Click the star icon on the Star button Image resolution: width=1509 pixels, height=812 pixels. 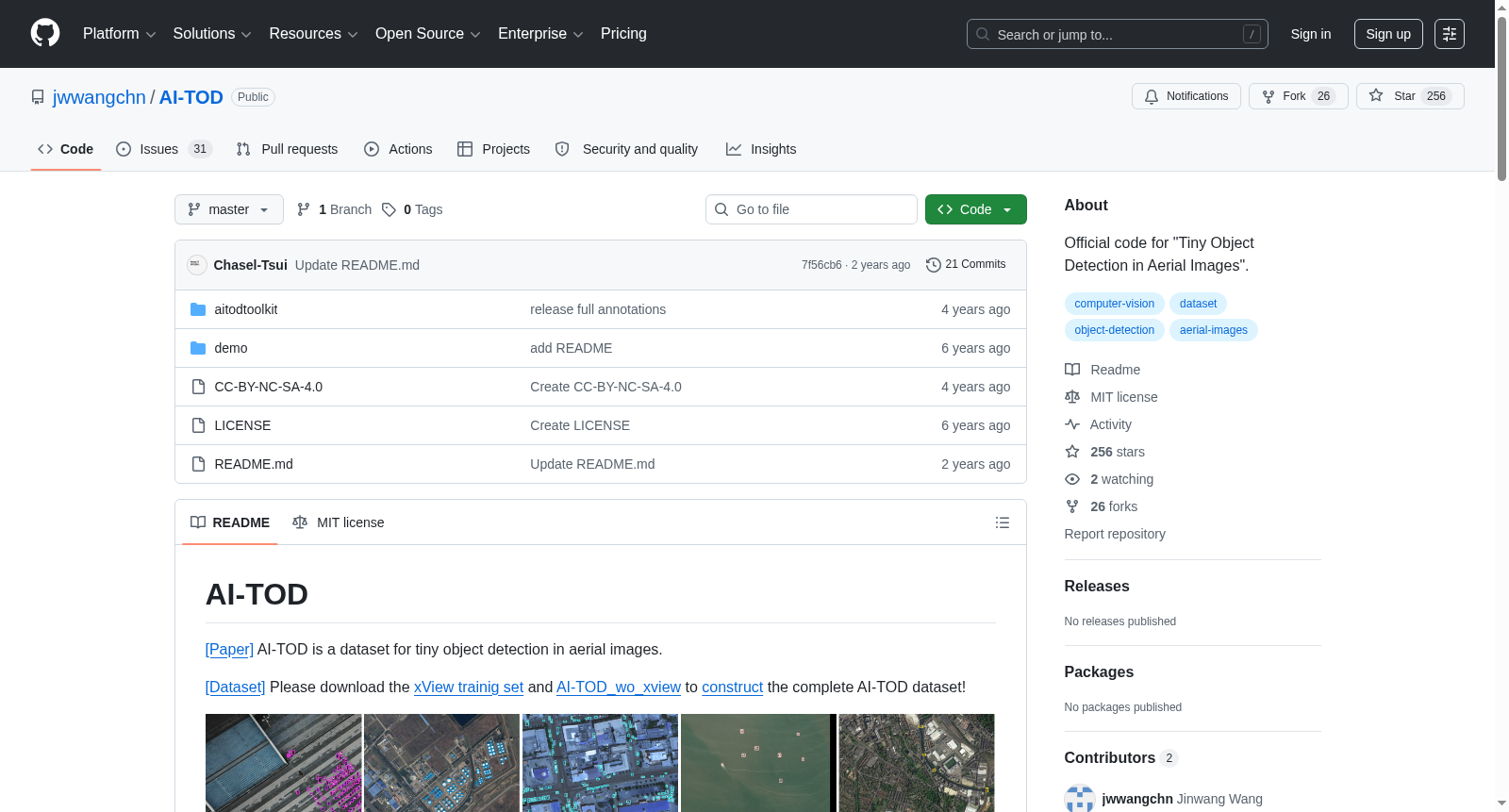coord(1376,96)
